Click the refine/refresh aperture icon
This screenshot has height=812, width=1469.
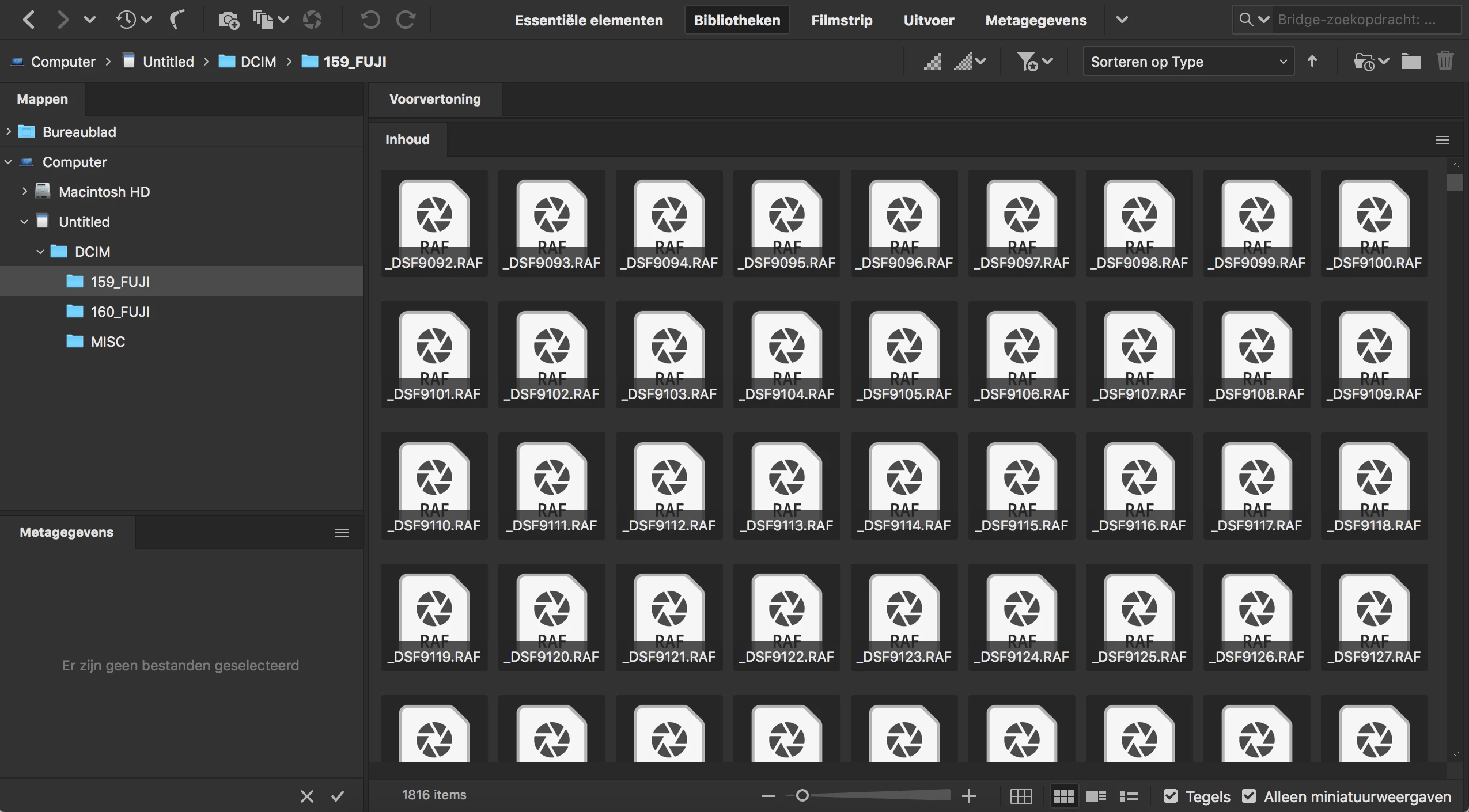click(x=312, y=20)
